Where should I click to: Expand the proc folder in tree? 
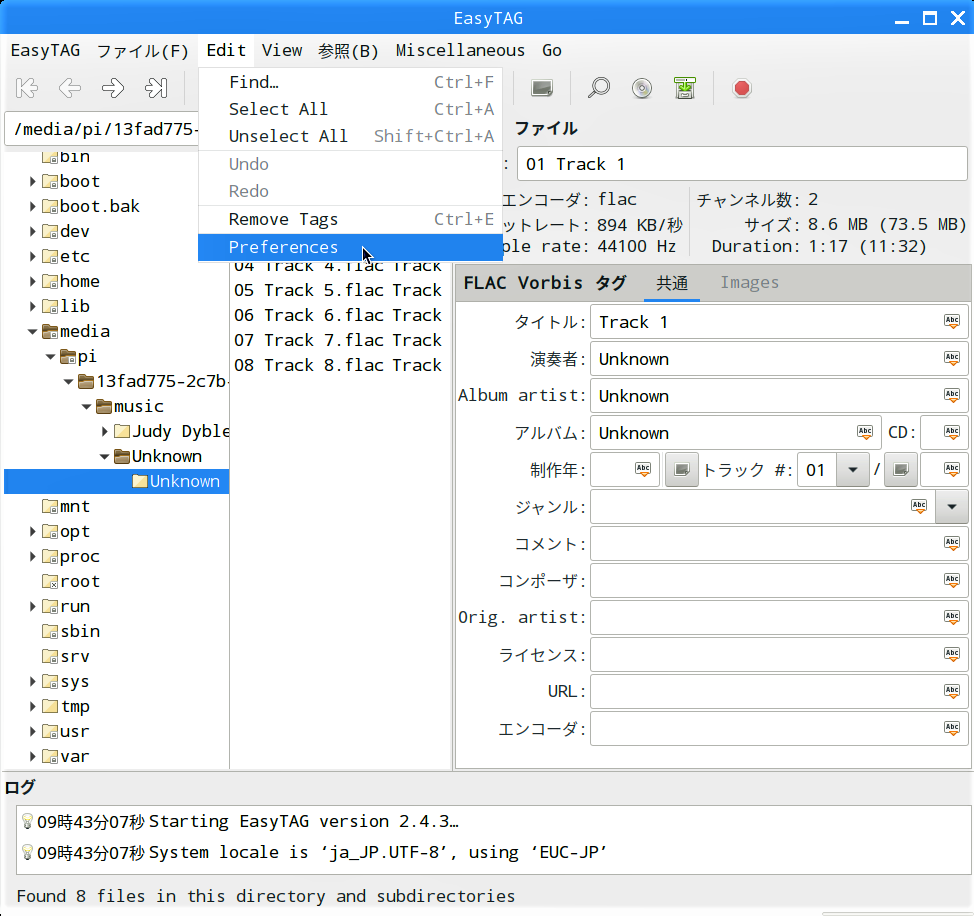[x=32, y=556]
